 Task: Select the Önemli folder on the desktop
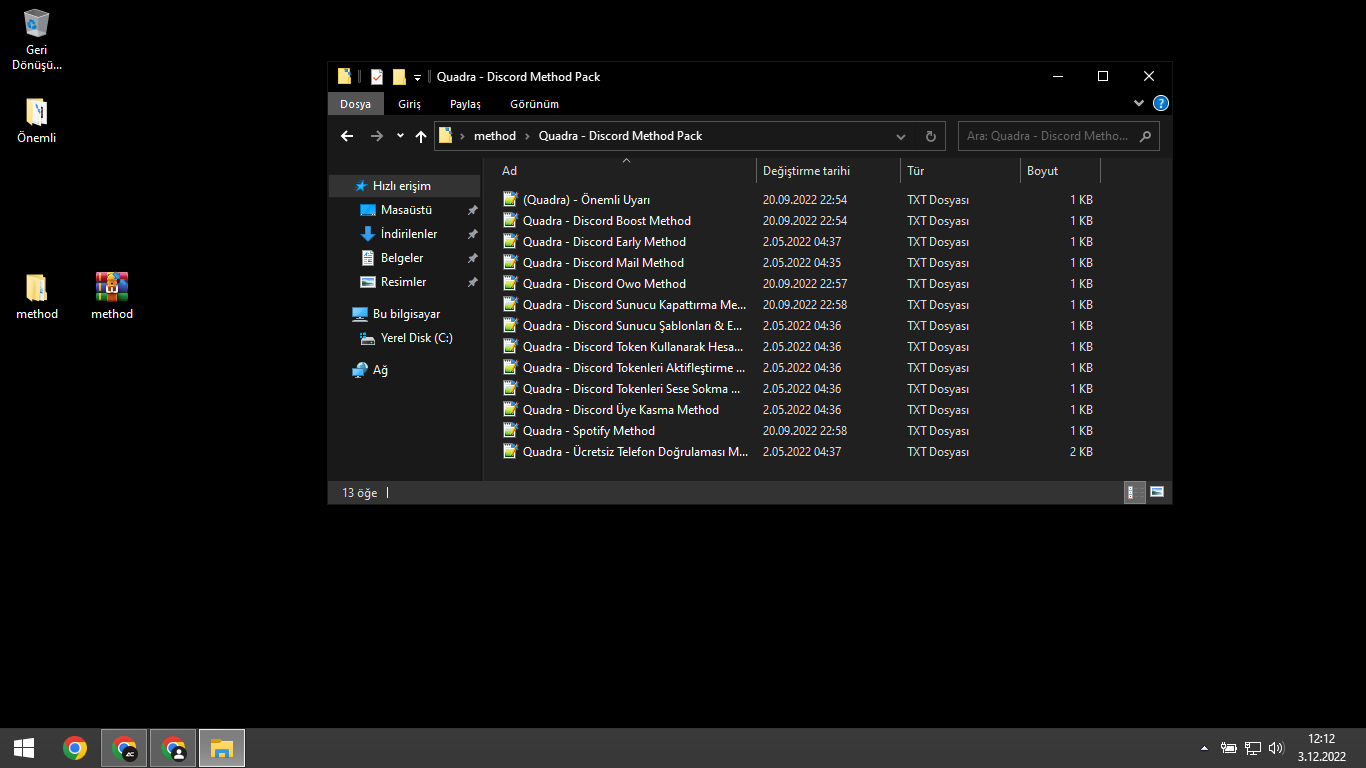[37, 121]
